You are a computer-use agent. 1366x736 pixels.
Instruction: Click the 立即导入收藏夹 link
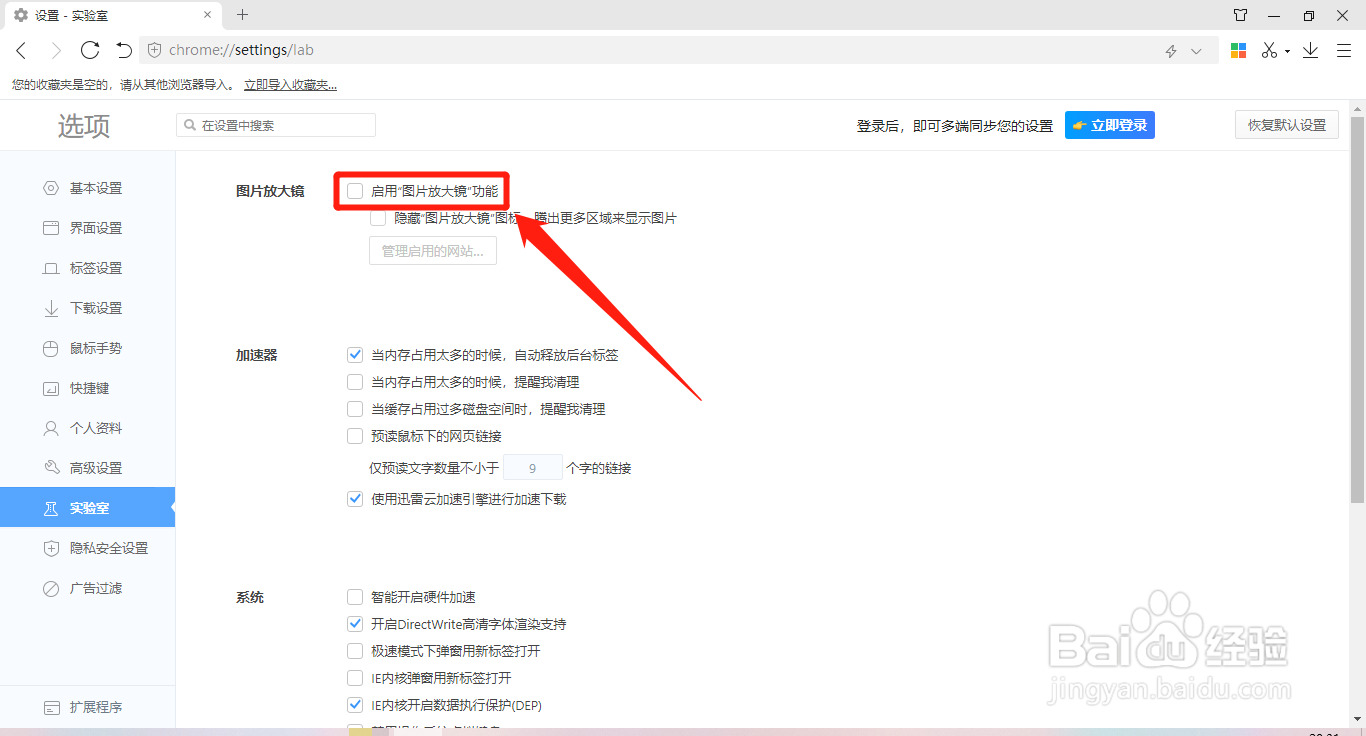(x=289, y=84)
